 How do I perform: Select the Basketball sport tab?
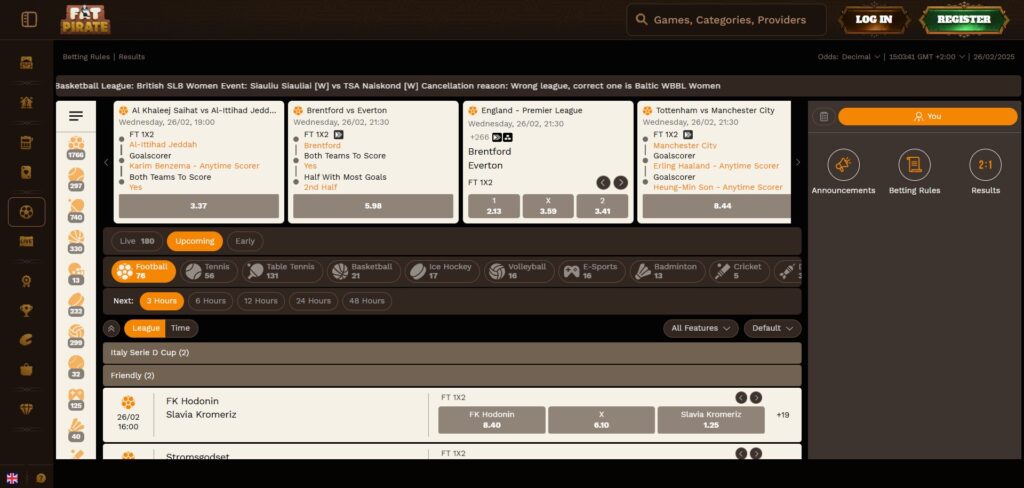click(363, 271)
